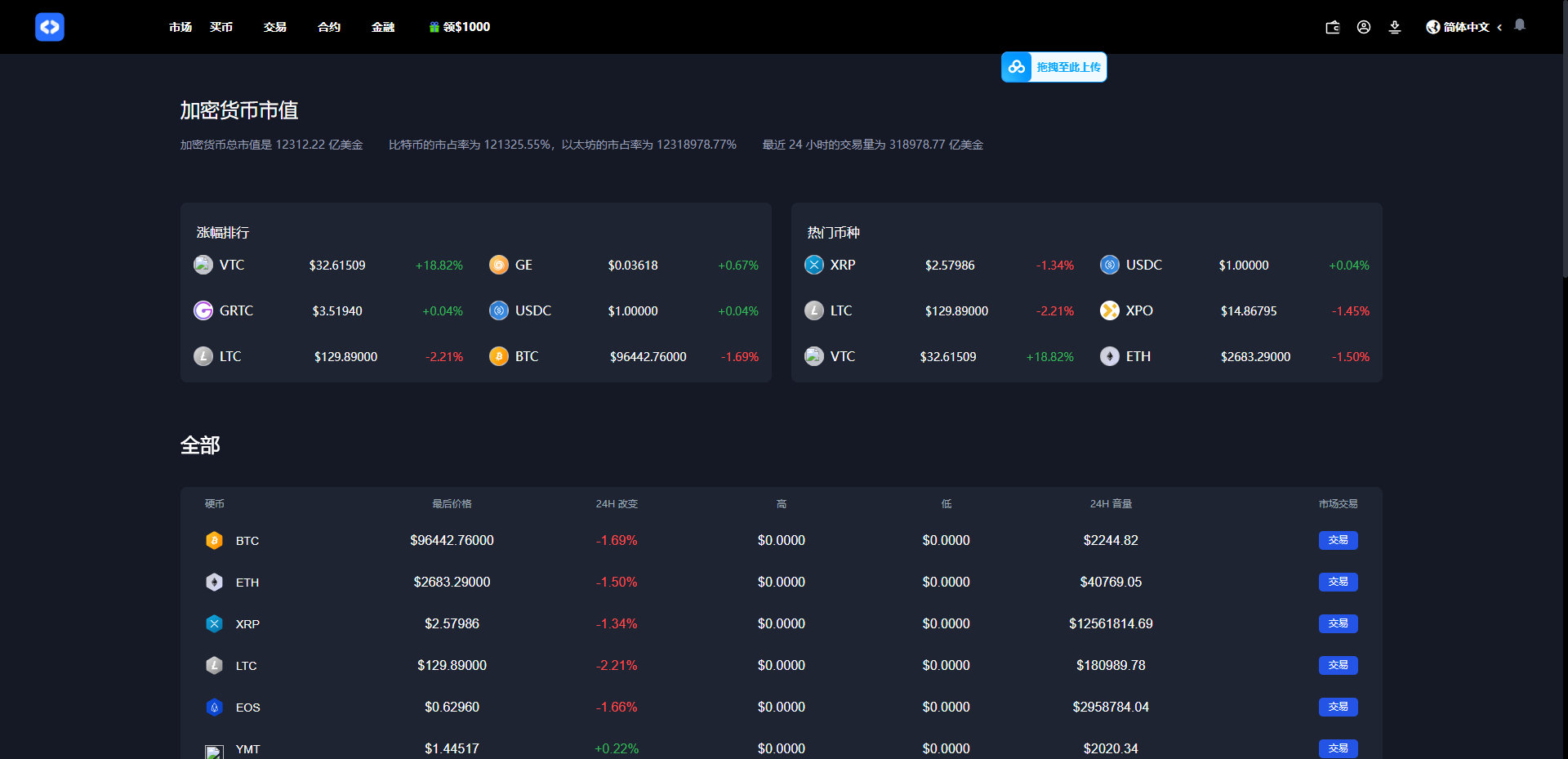The width and height of the screenshot is (1568, 759).
Task: Open the wallet icon in the header
Action: click(1333, 27)
